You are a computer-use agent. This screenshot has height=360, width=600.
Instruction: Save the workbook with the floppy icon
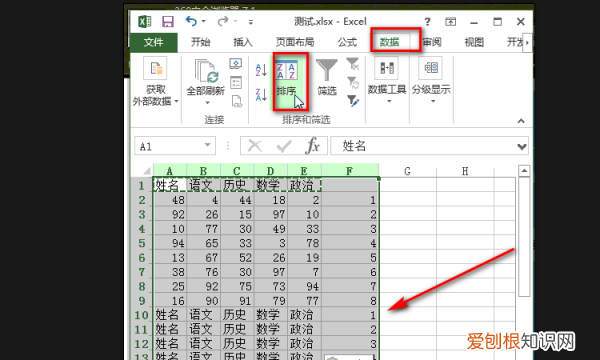[168, 21]
